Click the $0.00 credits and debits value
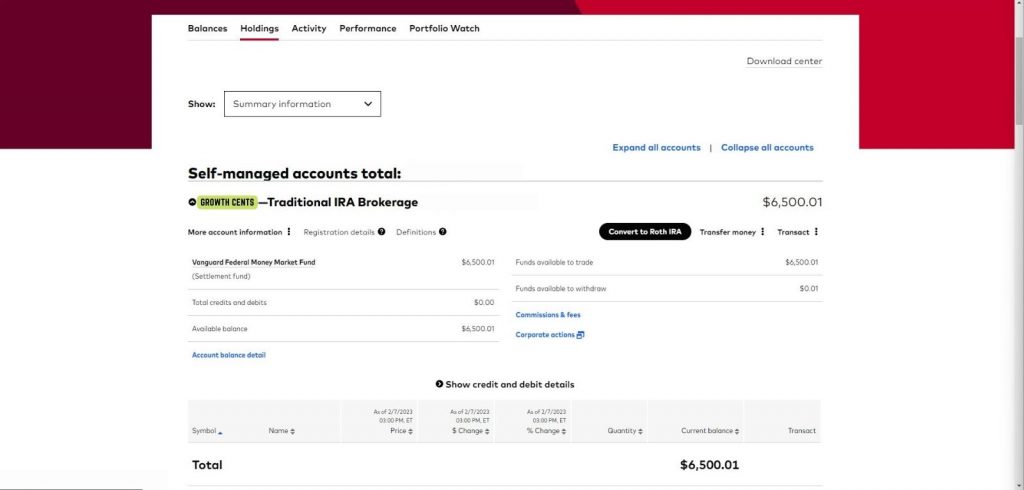The image size is (1024, 490). coord(484,302)
